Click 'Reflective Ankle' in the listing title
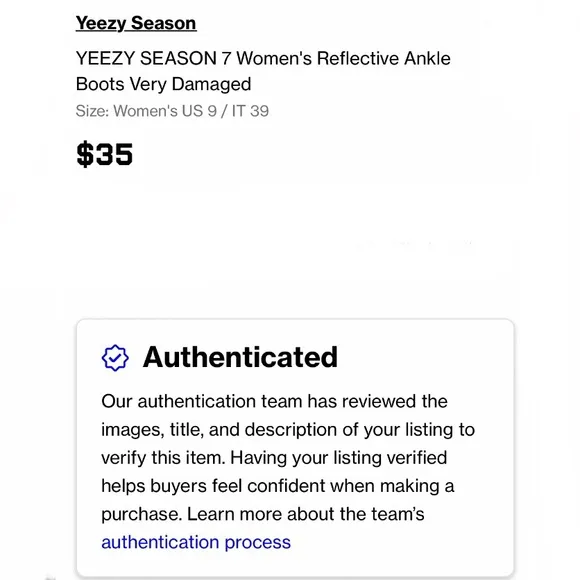The height and width of the screenshot is (580, 580). (x=384, y=58)
